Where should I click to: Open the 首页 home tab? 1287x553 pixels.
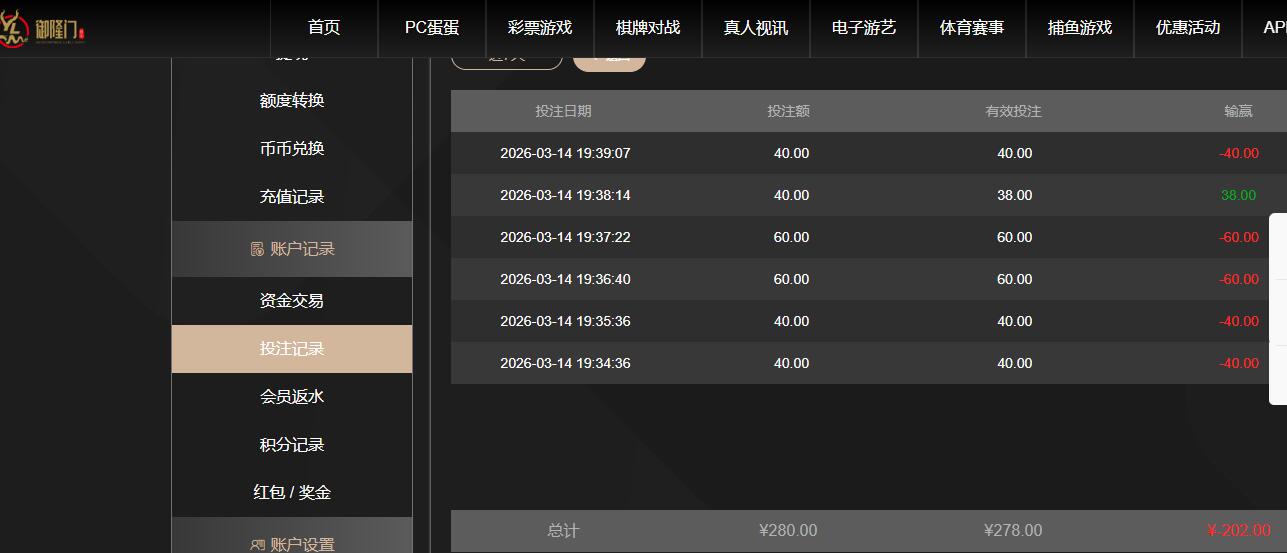(324, 28)
